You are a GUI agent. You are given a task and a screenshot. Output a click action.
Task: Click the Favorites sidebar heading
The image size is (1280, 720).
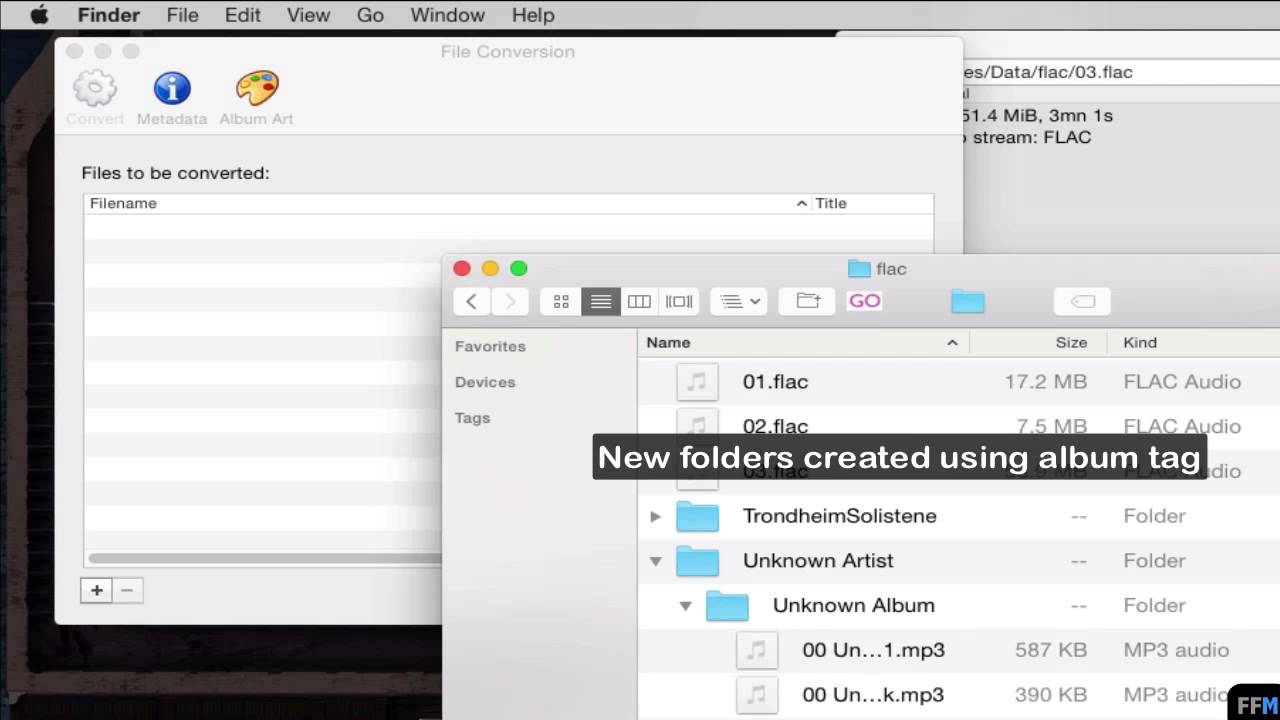click(x=490, y=346)
